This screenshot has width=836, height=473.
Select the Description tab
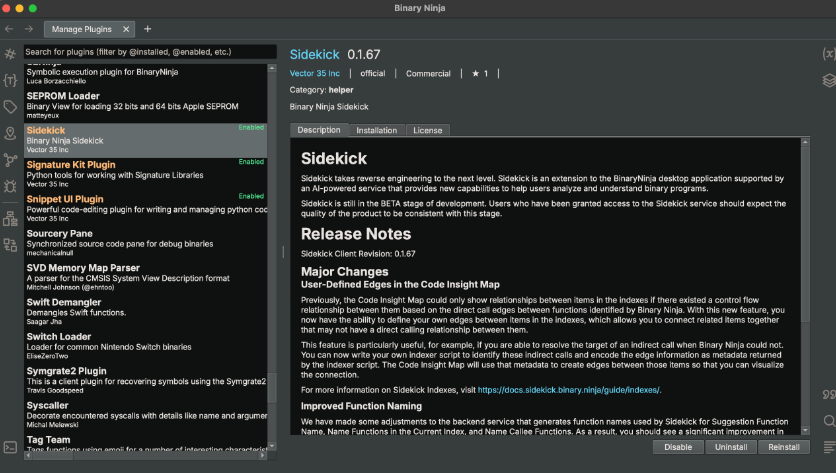pos(319,130)
